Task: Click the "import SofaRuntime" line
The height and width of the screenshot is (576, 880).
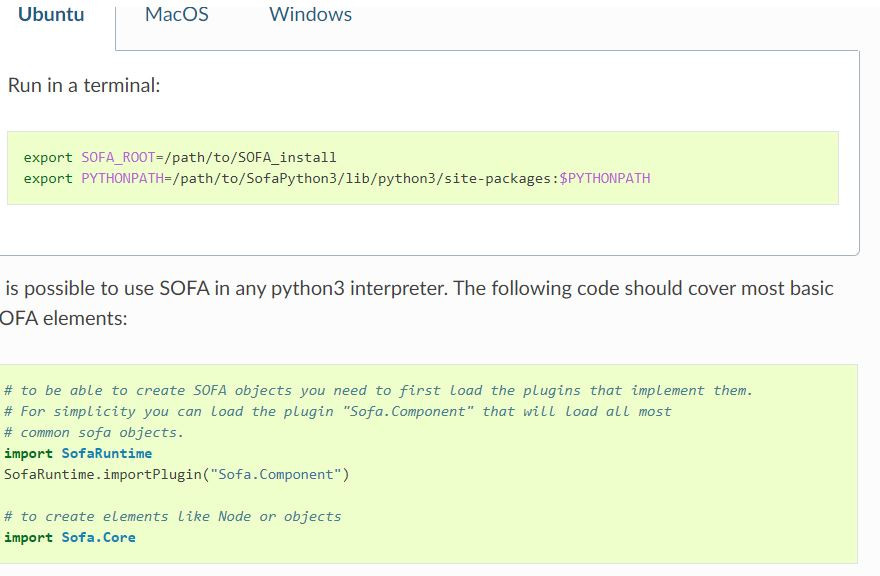Action: [78, 453]
